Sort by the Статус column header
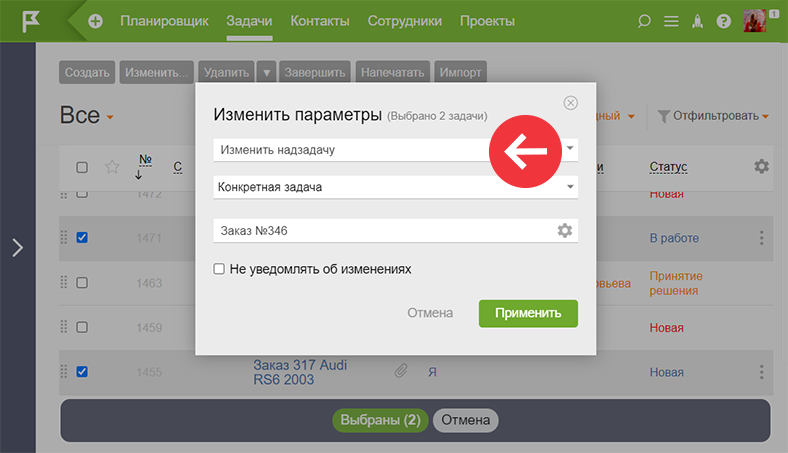The height and width of the screenshot is (453, 788). tap(668, 167)
